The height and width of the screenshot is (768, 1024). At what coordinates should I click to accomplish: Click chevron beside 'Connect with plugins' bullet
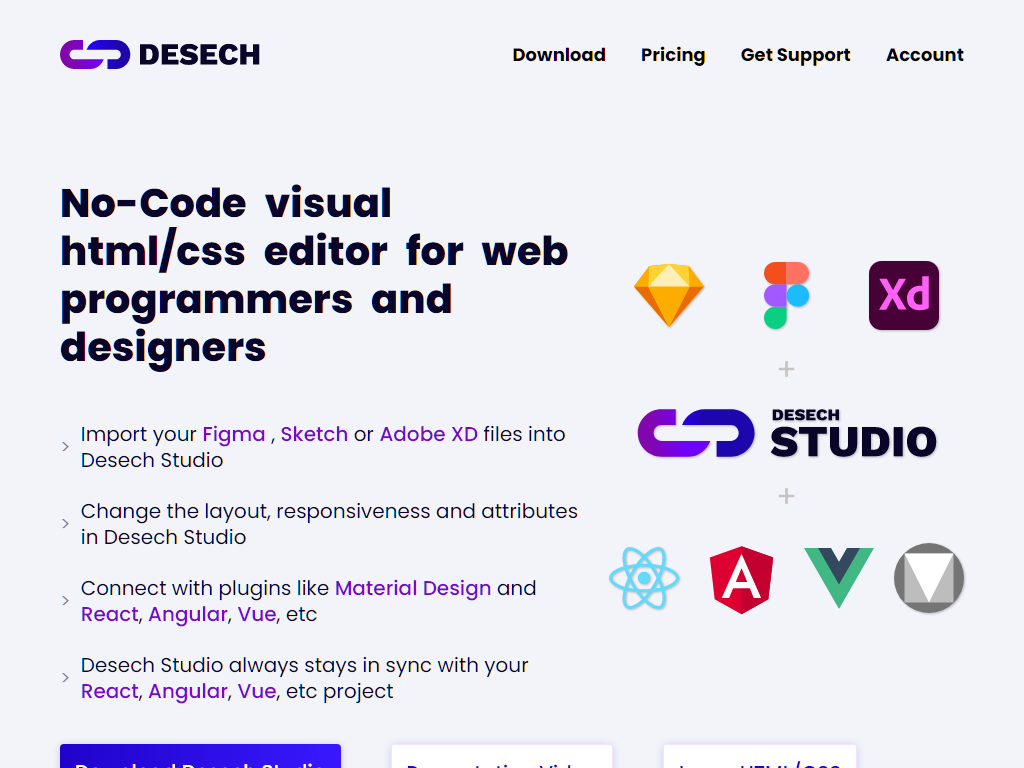coord(65,601)
